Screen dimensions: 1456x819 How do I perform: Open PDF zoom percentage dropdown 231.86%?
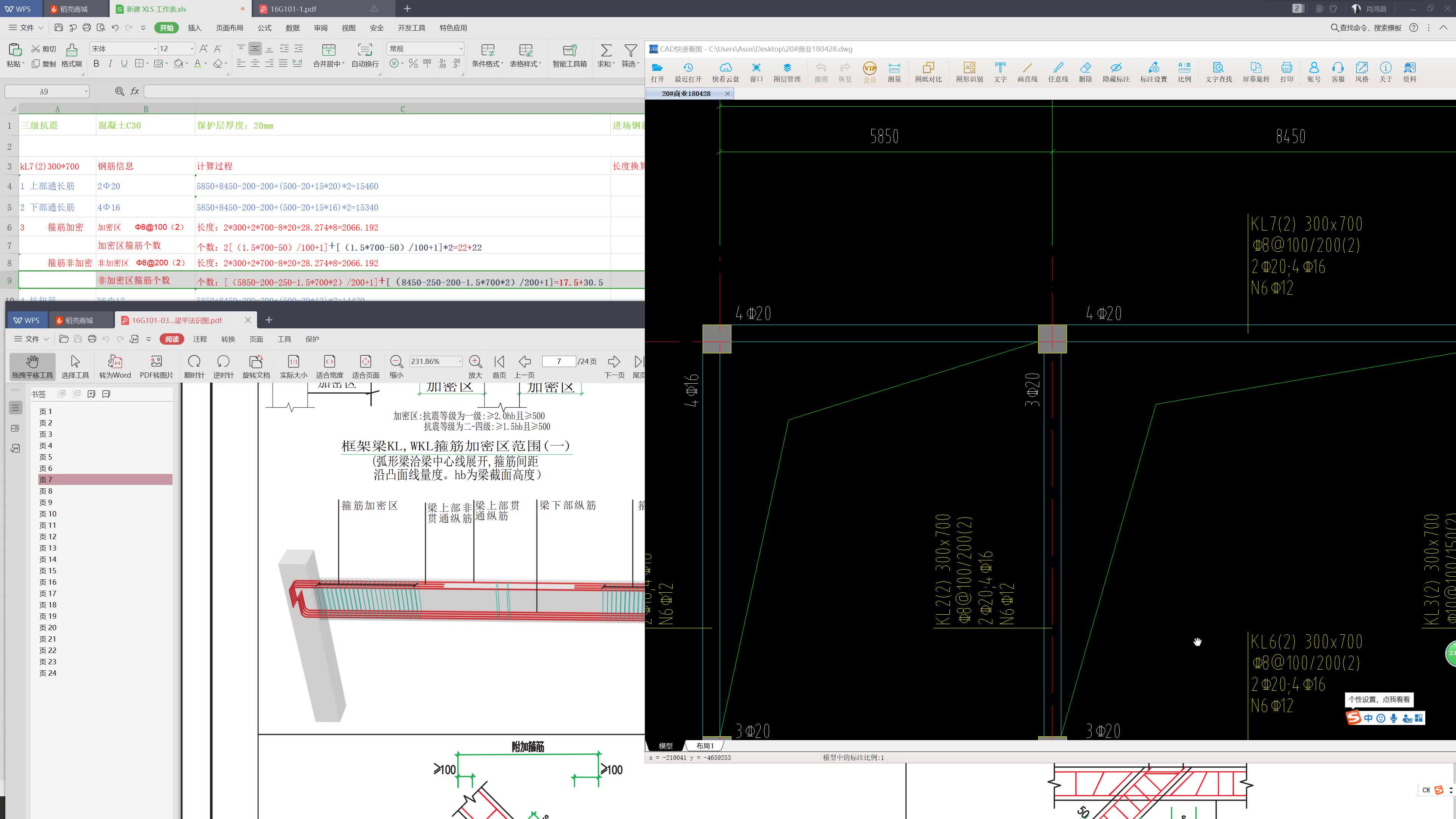[460, 361]
